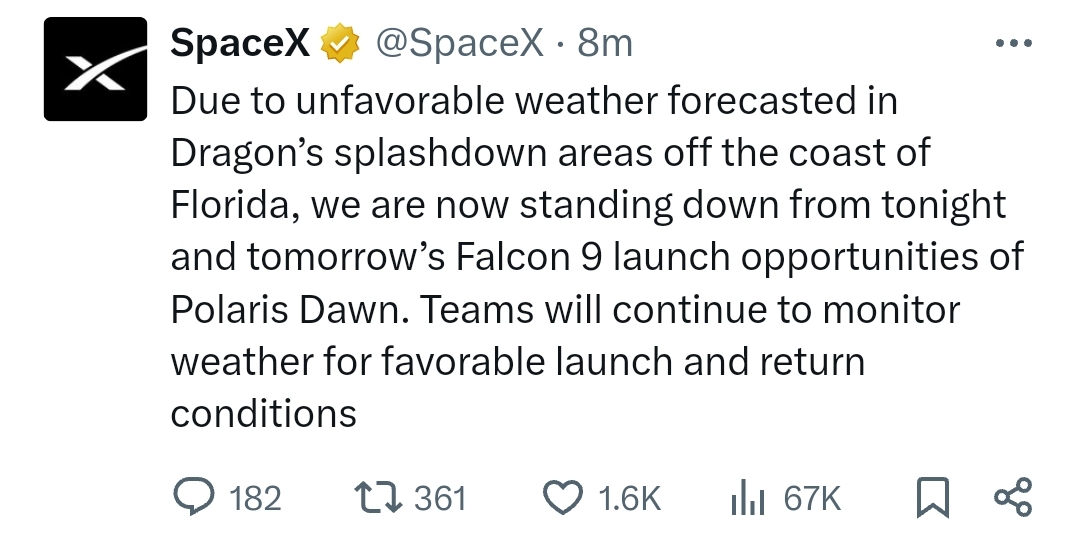Click the 1.6K likes count
The image size is (1080, 546).
[630, 498]
